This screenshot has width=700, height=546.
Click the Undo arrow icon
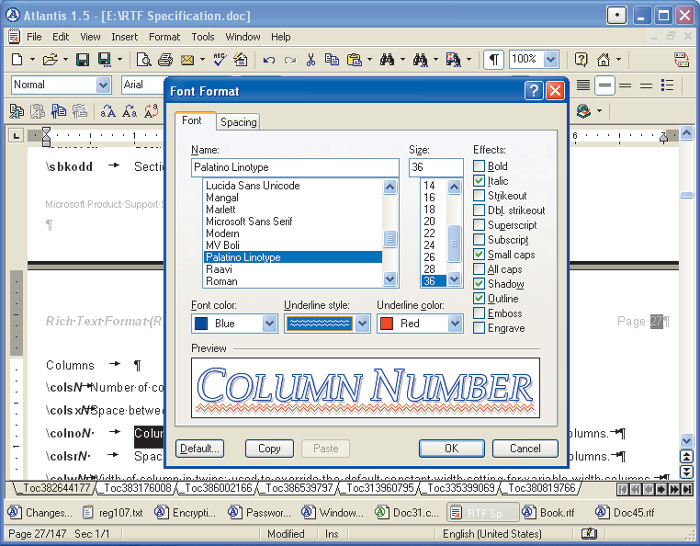pos(268,60)
